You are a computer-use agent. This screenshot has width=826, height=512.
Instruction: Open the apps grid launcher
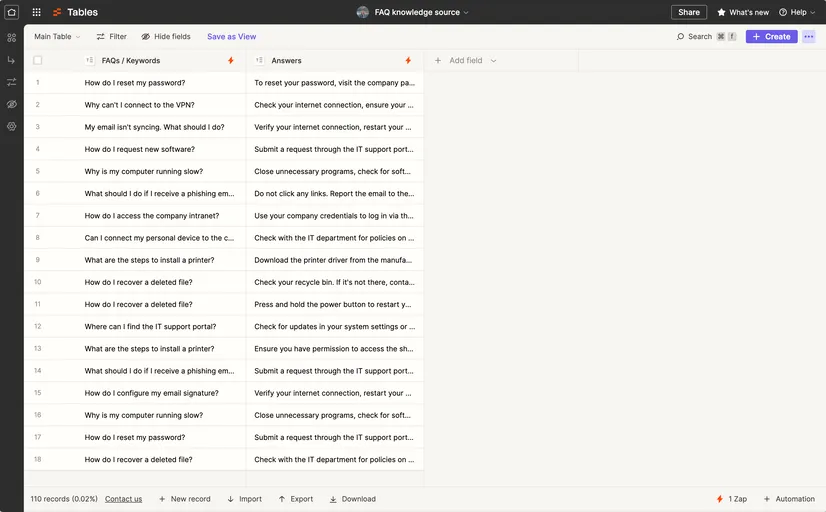pos(36,12)
